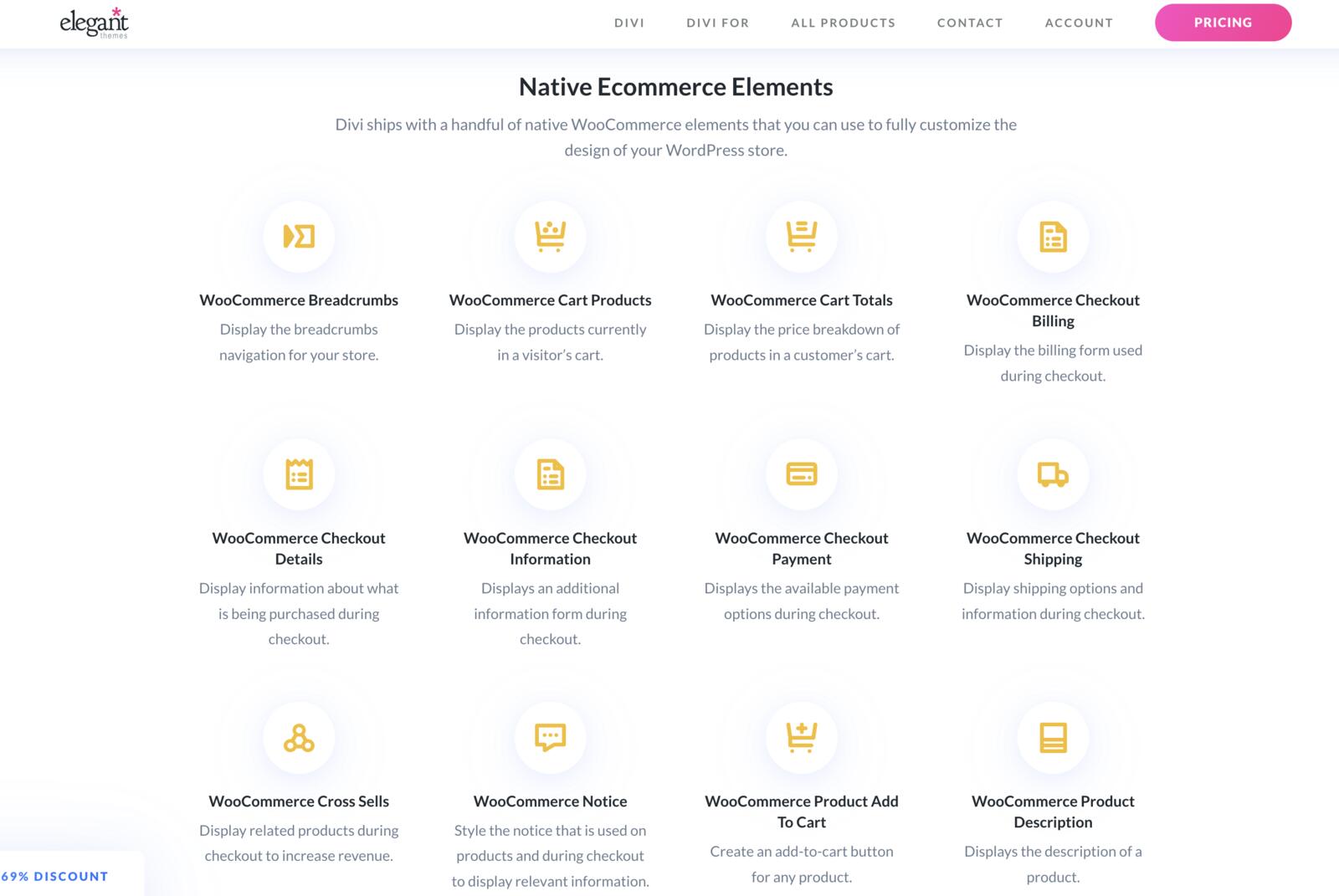Viewport: 1339px width, 896px height.
Task: Open the DIVI FOR menu
Action: pos(718,23)
